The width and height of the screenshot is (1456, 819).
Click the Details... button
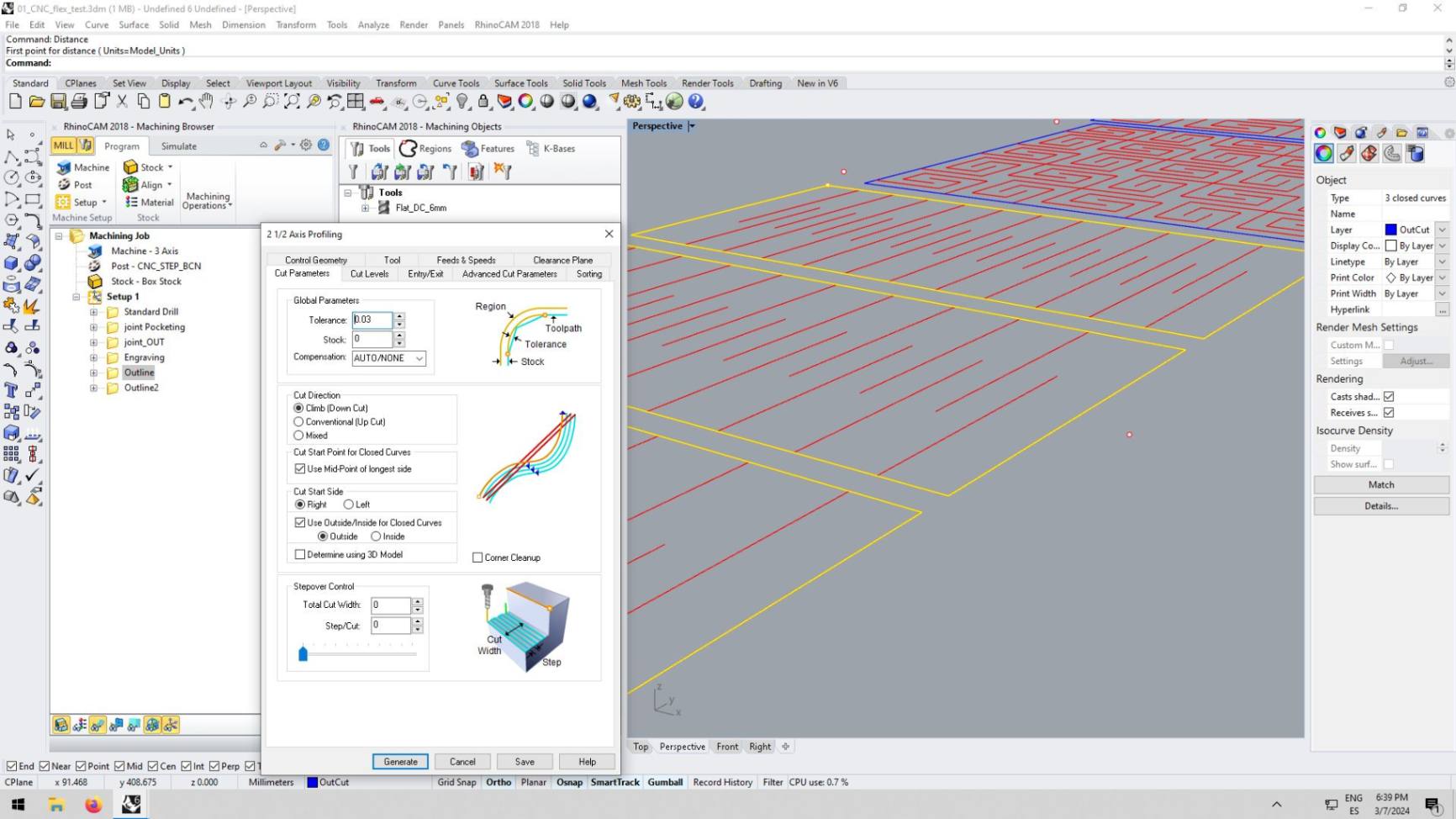(x=1381, y=506)
